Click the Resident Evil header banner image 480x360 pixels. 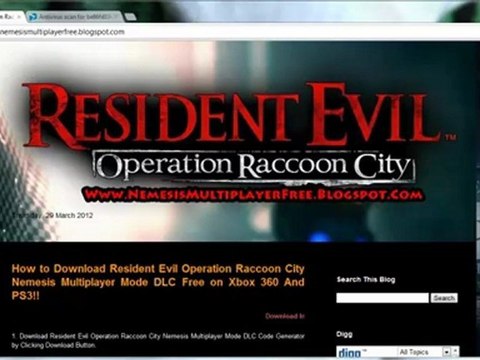click(x=237, y=141)
